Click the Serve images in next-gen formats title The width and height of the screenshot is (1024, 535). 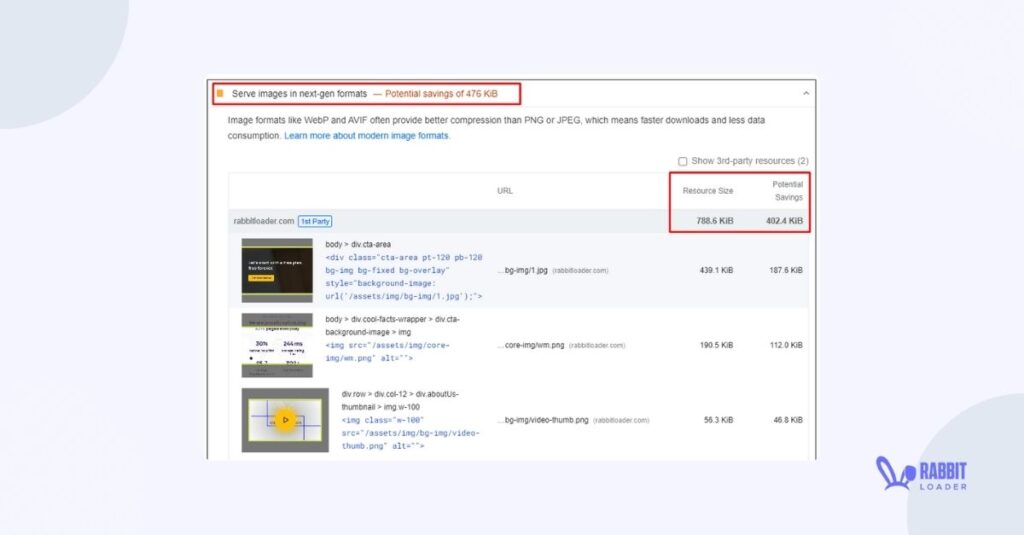click(x=299, y=93)
